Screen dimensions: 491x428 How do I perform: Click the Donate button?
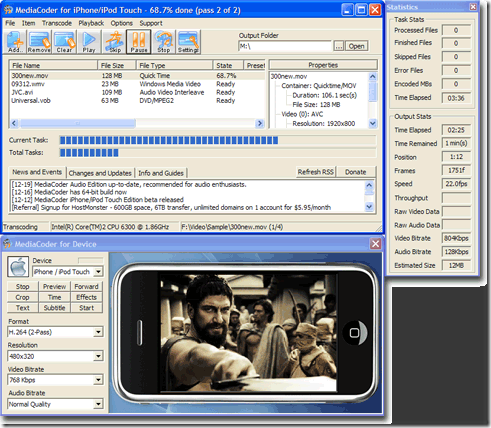pyautogui.click(x=355, y=172)
